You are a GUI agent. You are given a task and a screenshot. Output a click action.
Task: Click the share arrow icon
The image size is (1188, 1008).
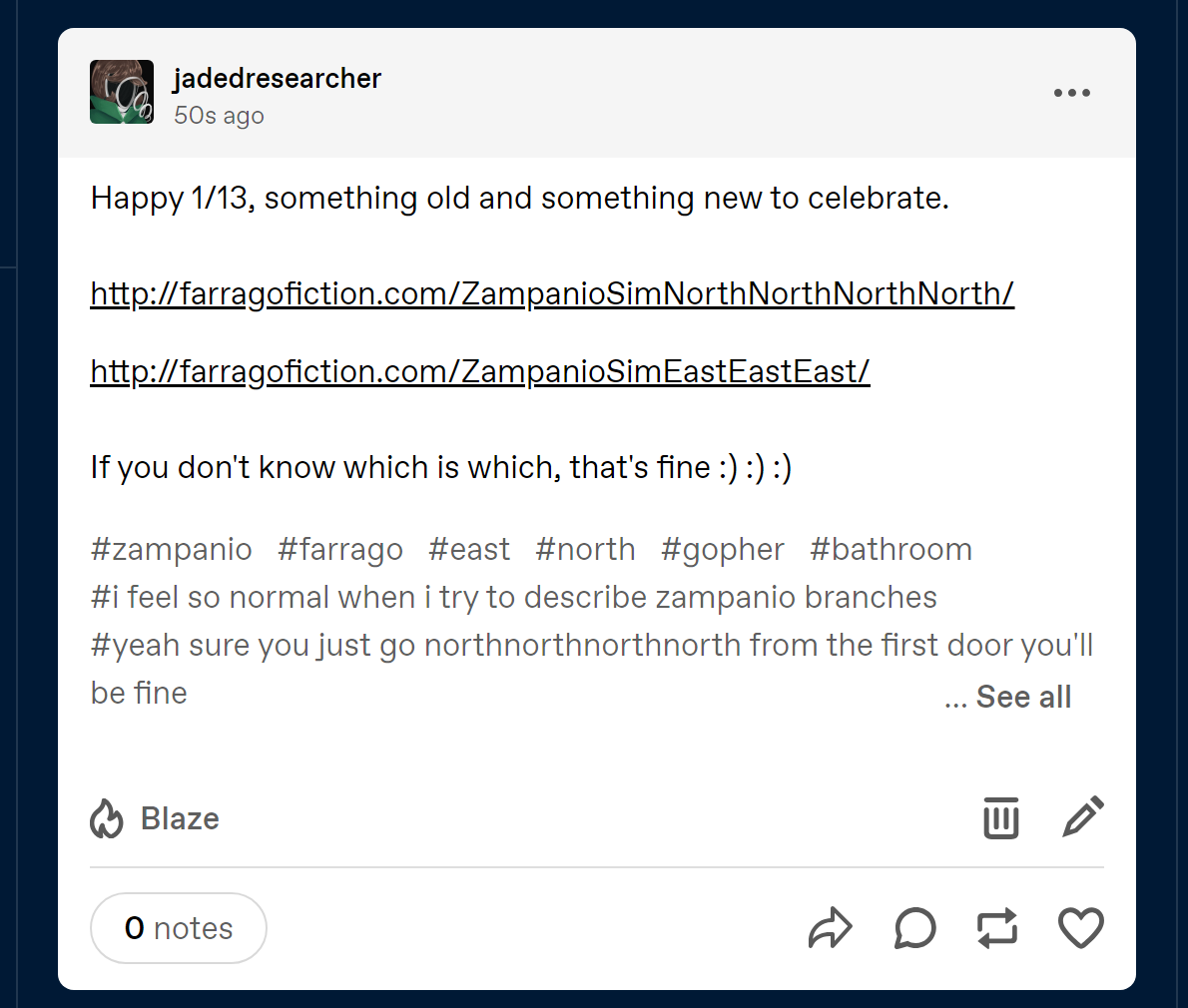[830, 928]
